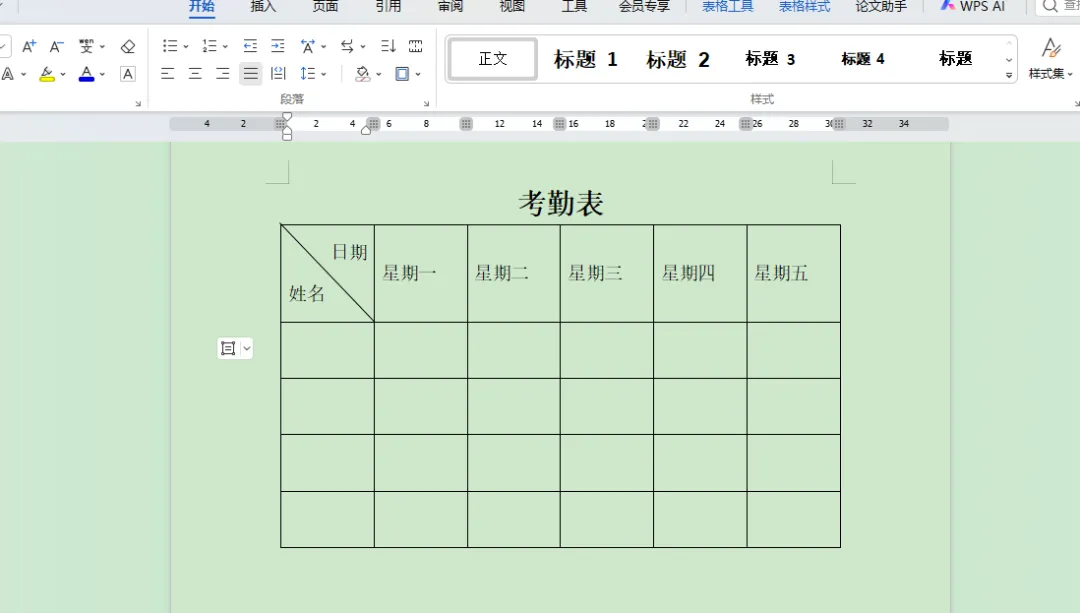The width and height of the screenshot is (1080, 613).
Task: Open the 视图 tab
Action: click(x=512, y=6)
